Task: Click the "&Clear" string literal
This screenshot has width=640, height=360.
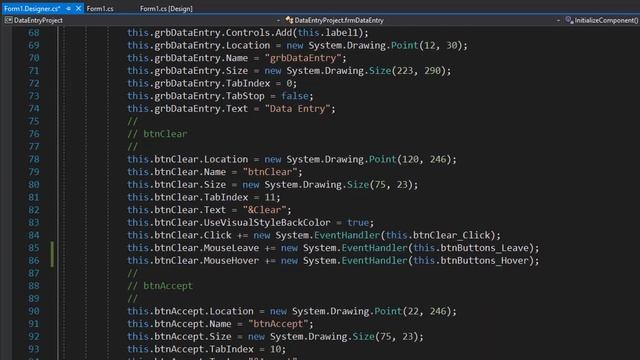Action: coord(264,210)
